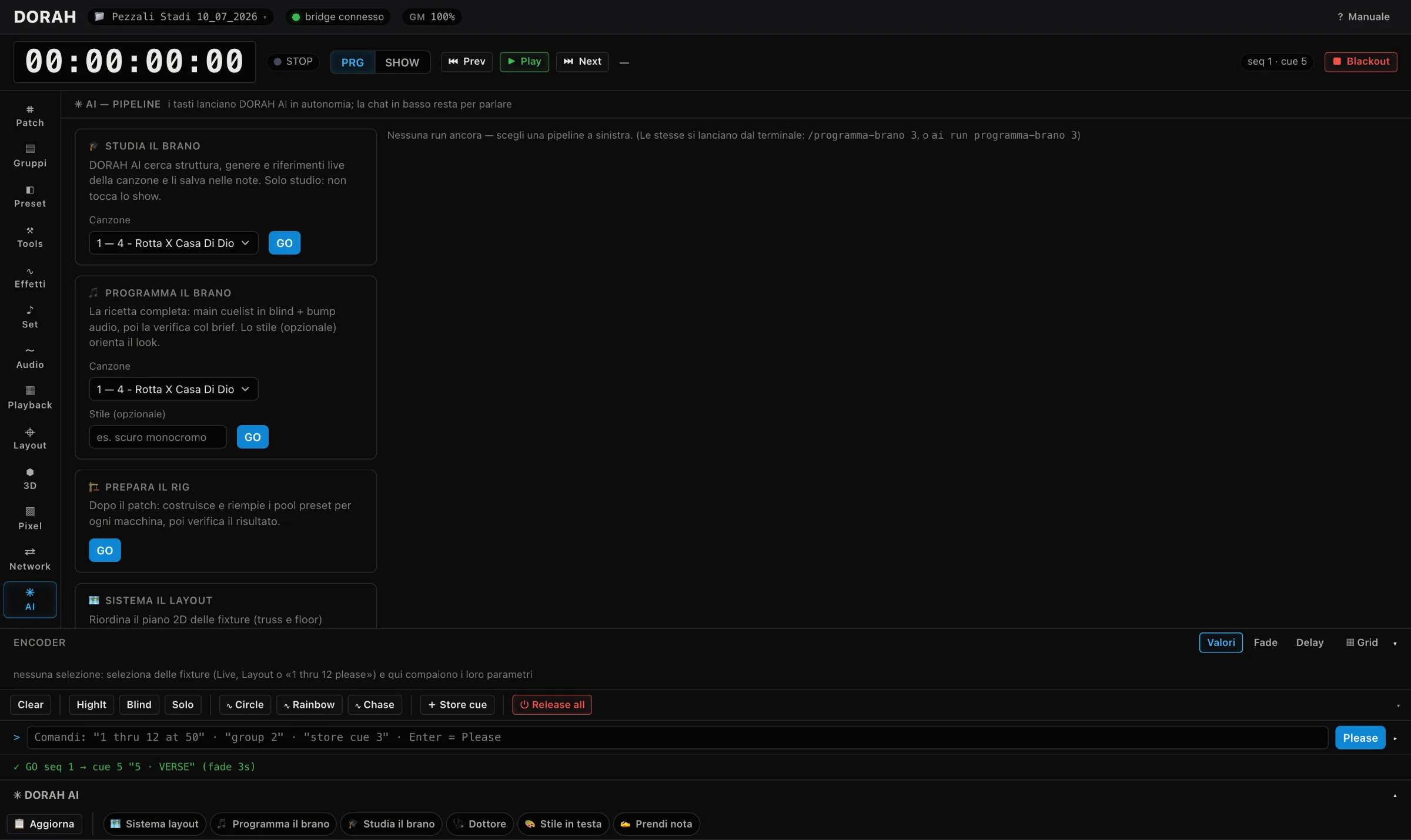Apply the Rainbow effect
The width and height of the screenshot is (1411, 840).
tap(309, 705)
